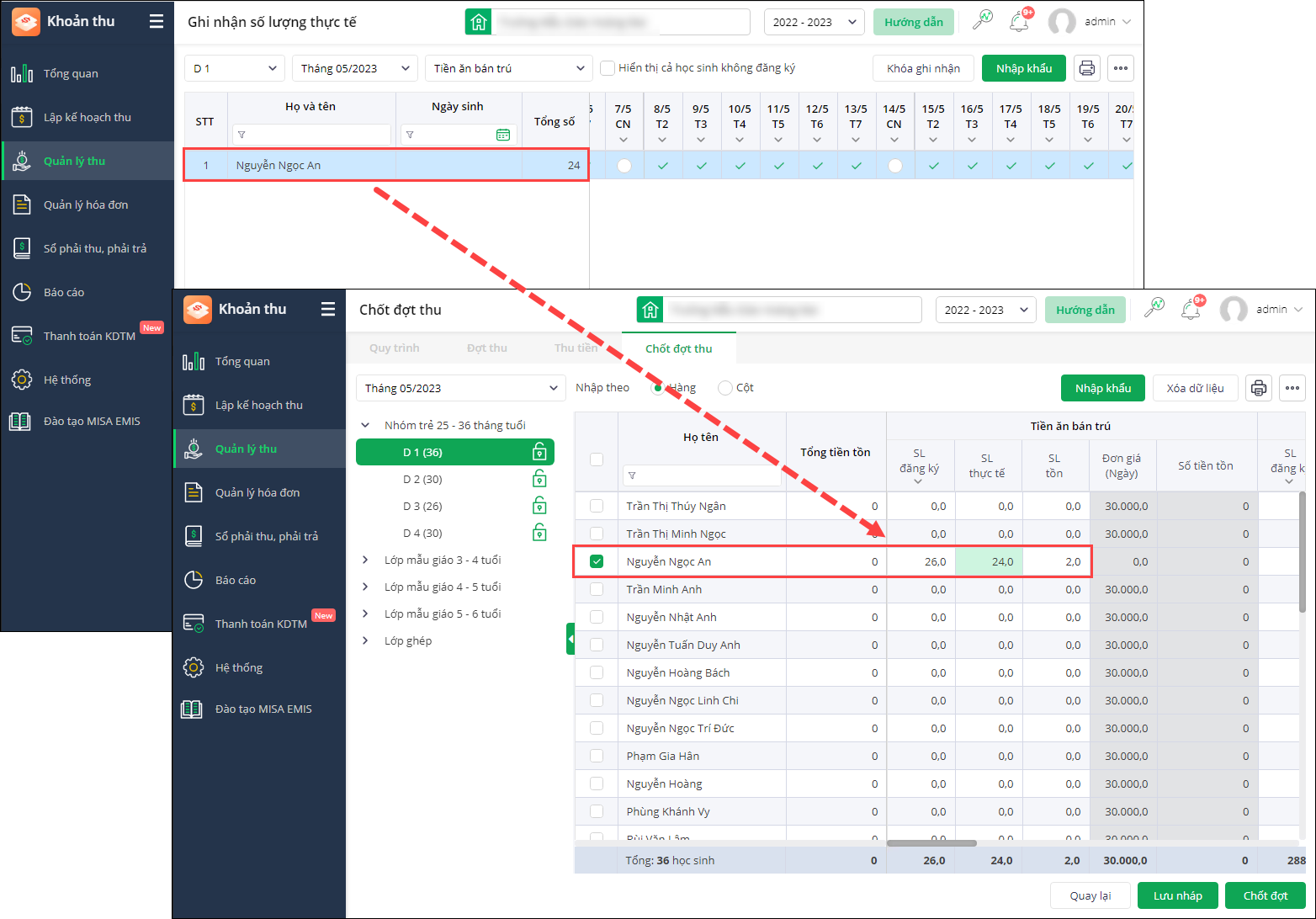1316x919 pixels.
Task: Toggle the 8/5 T2 check for Nguyễn Ngọc An
Action: click(663, 166)
